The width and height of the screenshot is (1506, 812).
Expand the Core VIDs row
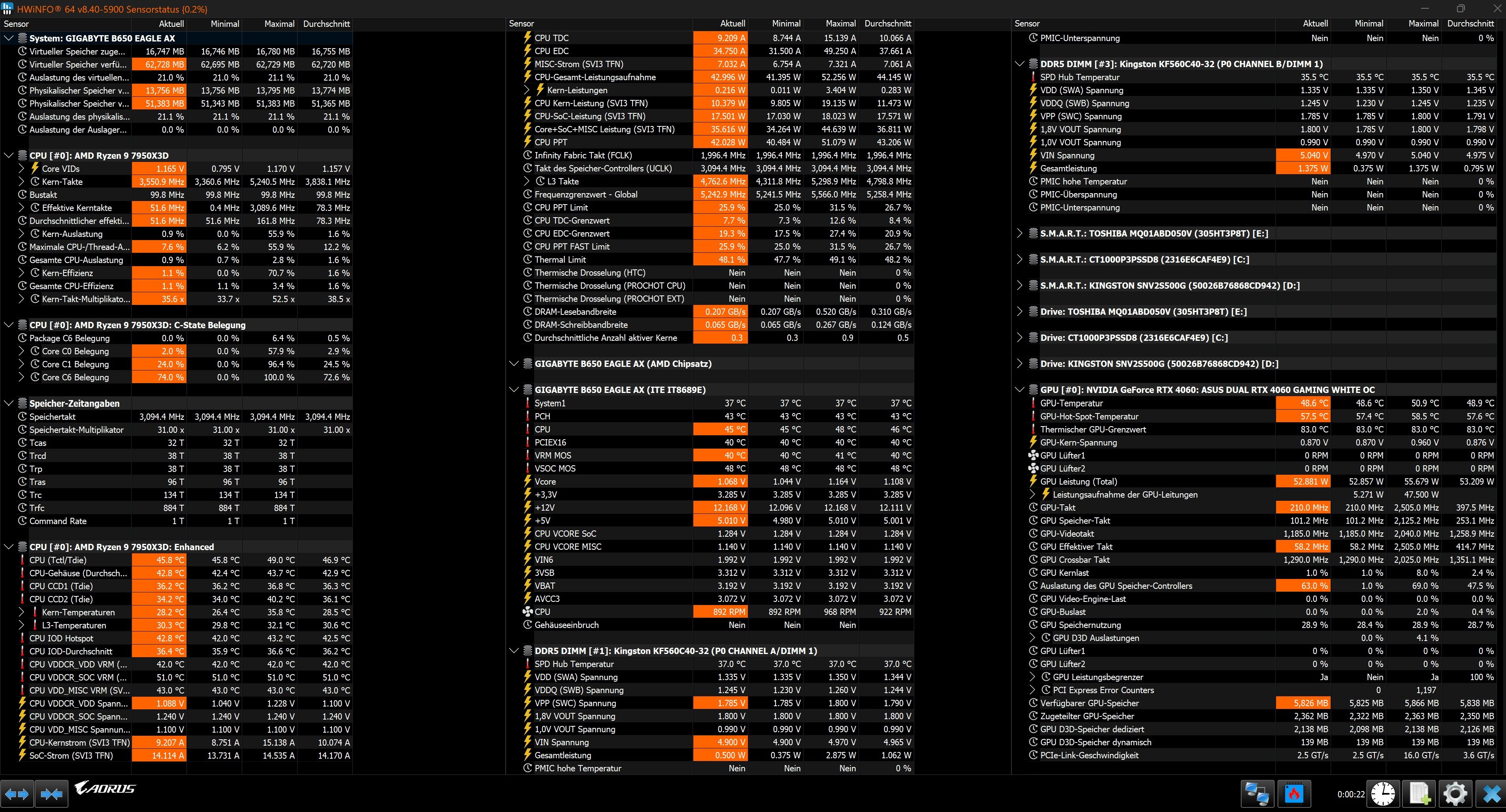pos(22,168)
